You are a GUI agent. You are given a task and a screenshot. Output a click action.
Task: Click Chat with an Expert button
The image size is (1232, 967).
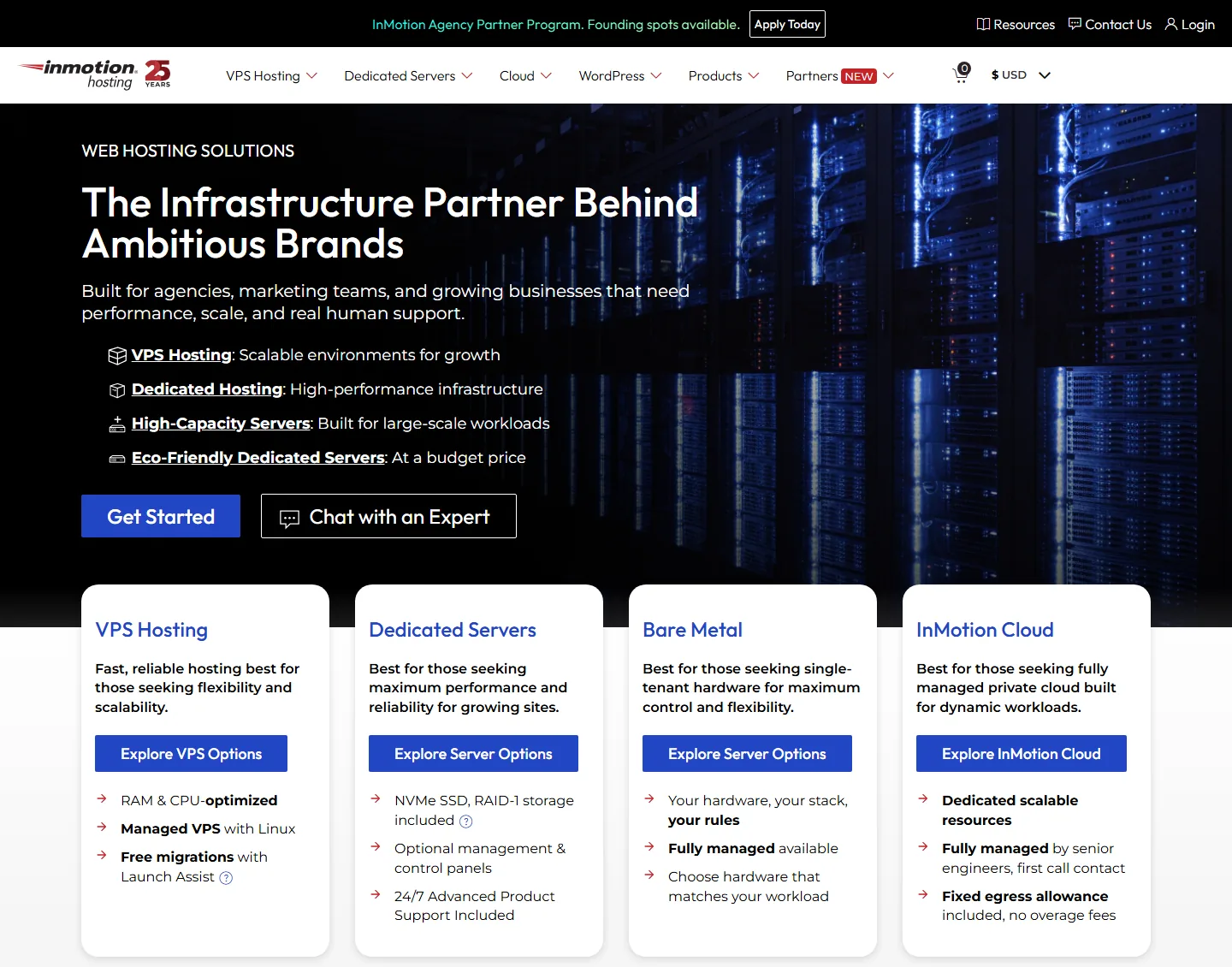388,516
